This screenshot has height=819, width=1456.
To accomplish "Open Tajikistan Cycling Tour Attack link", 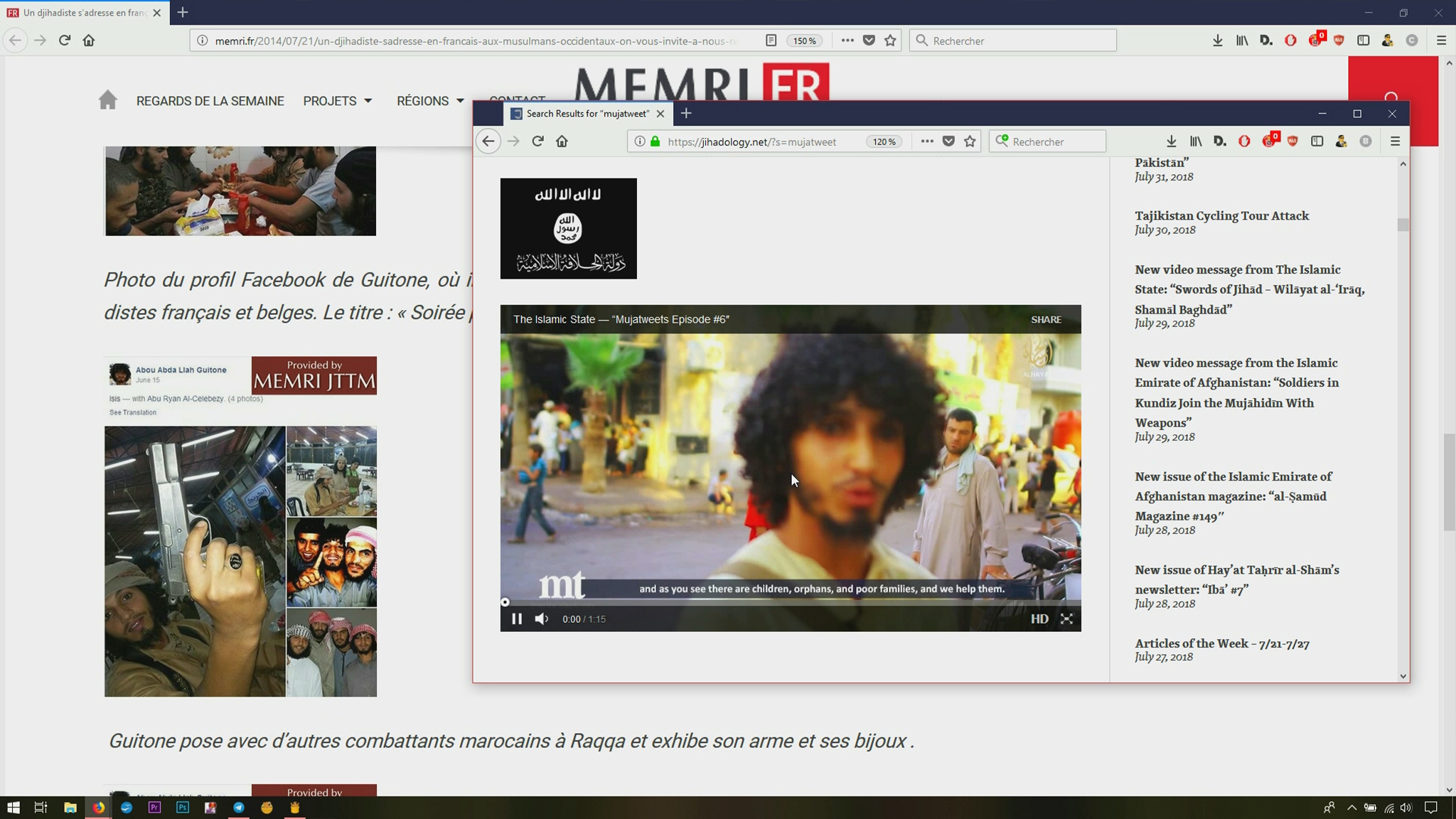I will pyautogui.click(x=1221, y=216).
